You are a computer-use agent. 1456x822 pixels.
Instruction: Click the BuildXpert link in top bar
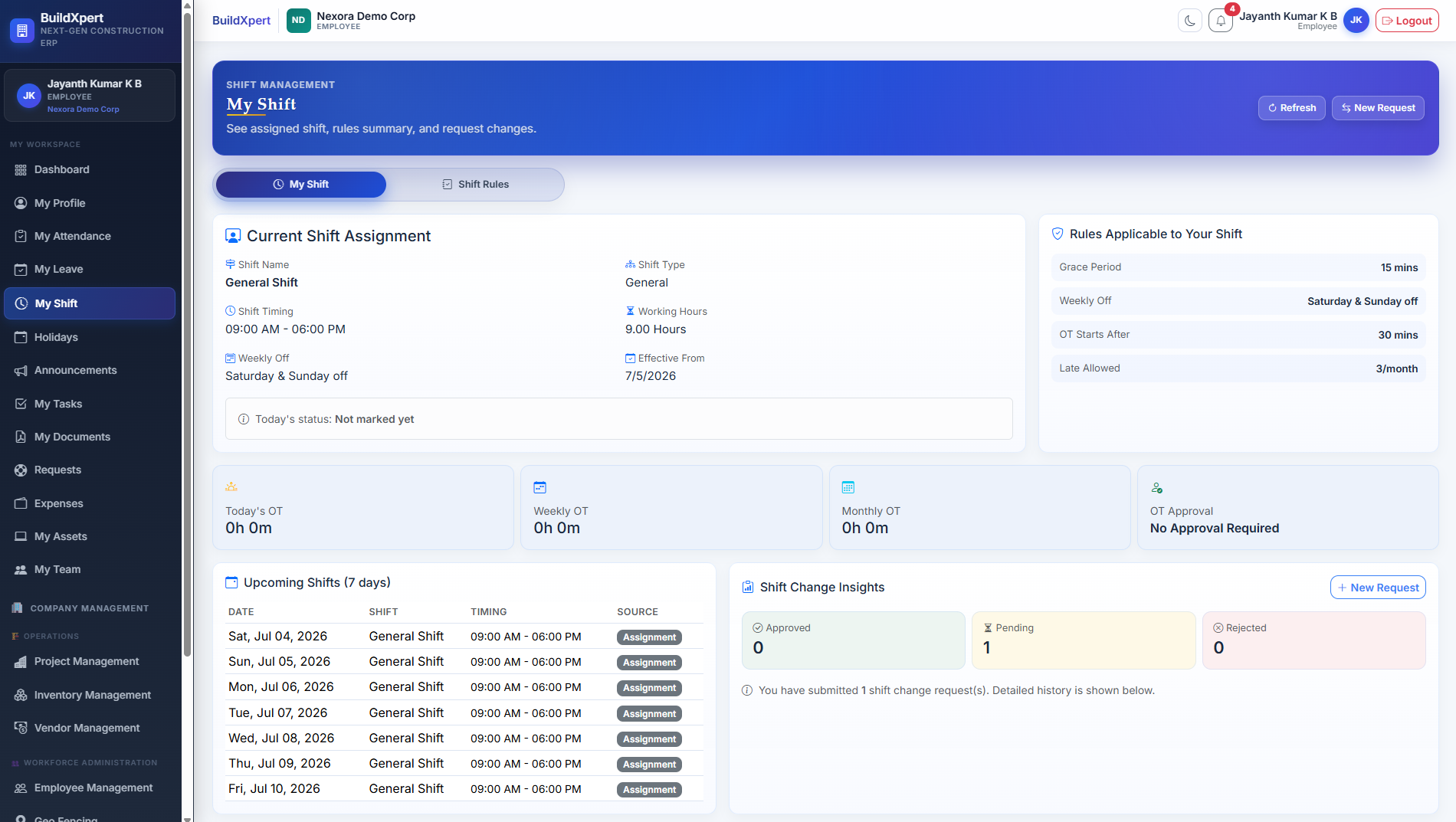[x=241, y=21]
